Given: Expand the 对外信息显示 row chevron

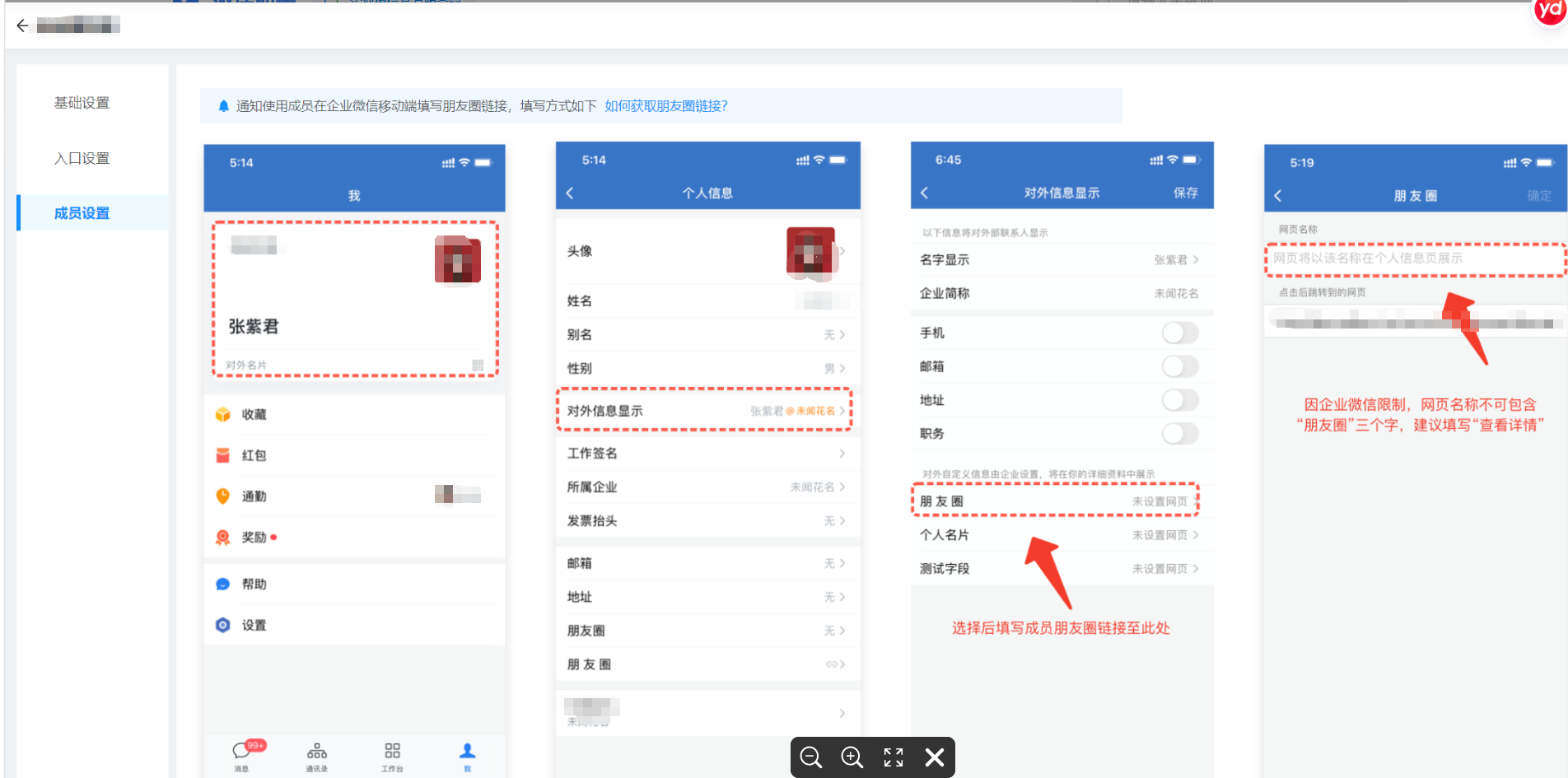Looking at the screenshot, I should click(842, 411).
